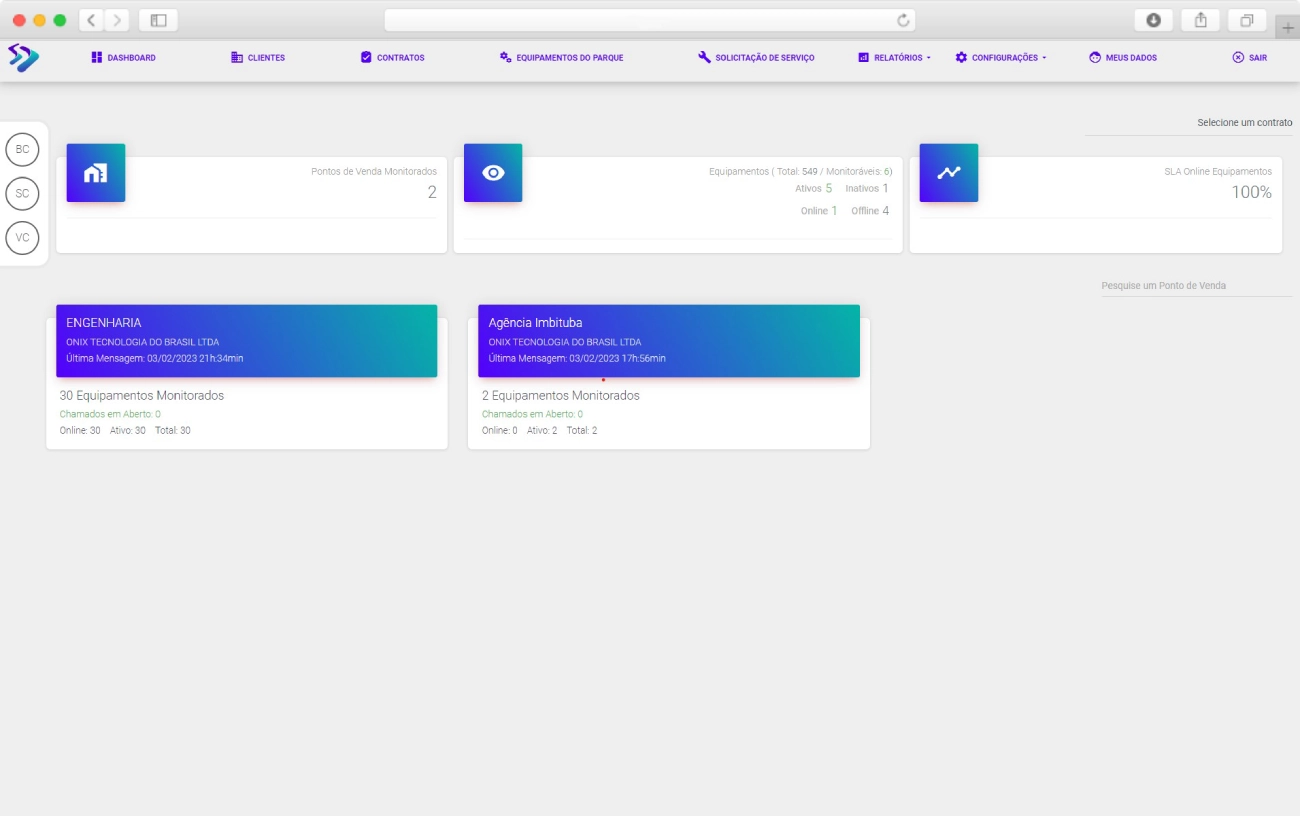Viewport: 1300px width, 816px height.
Task: Toggle the browser sidebar button
Action: click(158, 20)
